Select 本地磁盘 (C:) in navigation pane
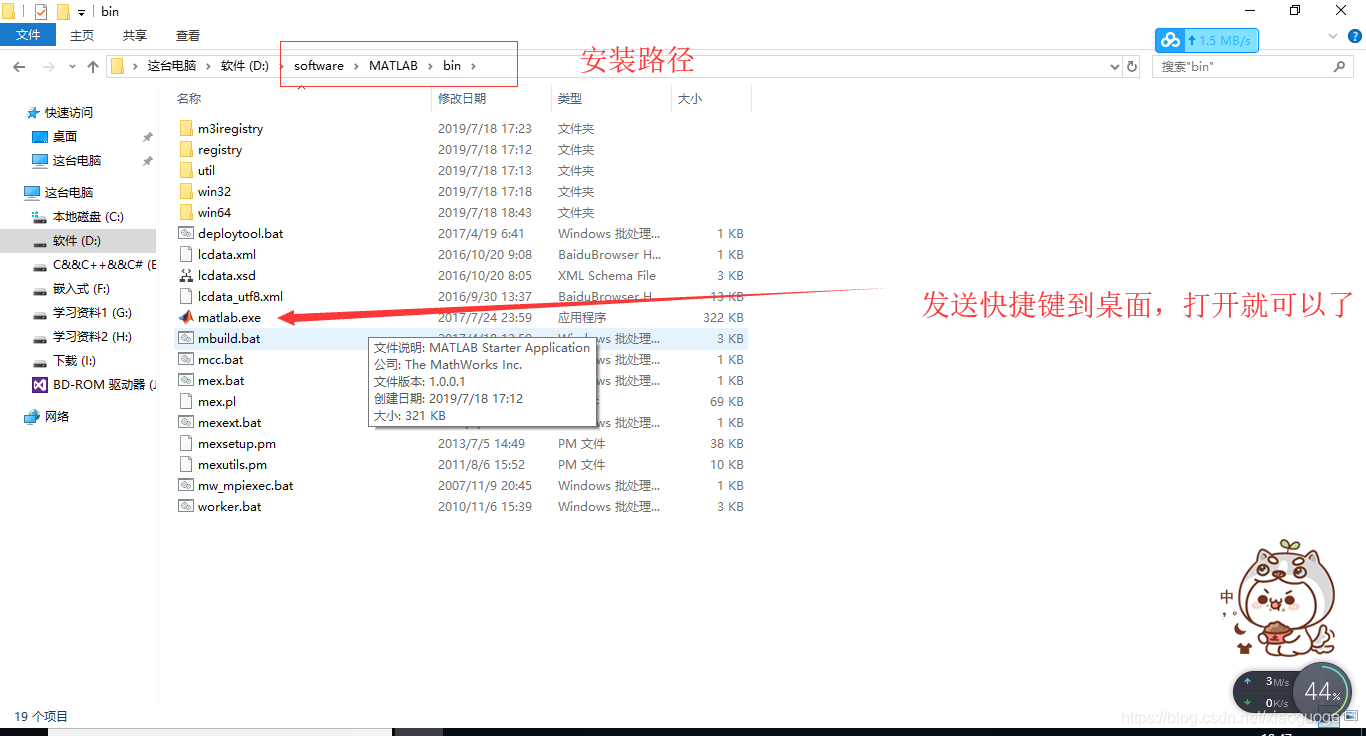This screenshot has height=736, width=1366. [88, 216]
